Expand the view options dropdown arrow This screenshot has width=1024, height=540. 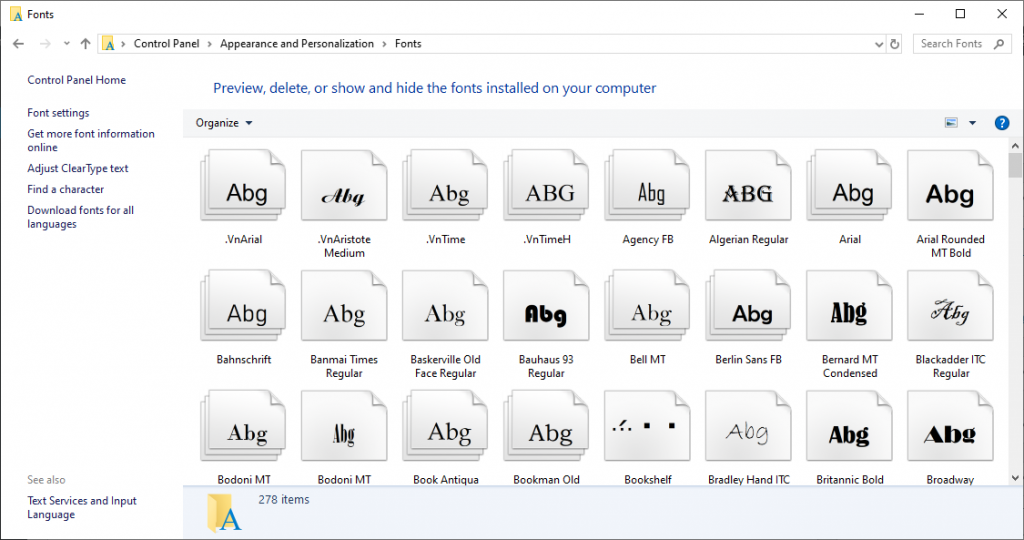(x=972, y=123)
